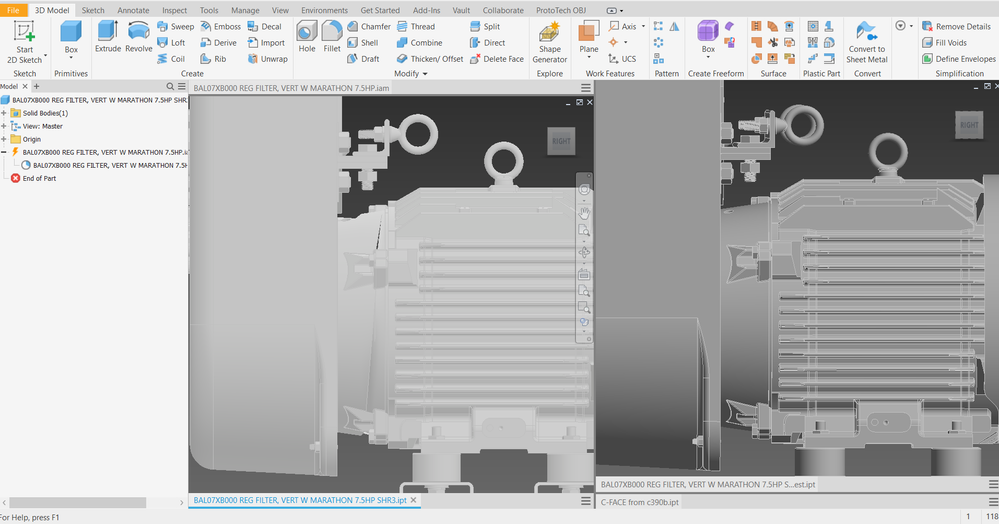999x524 pixels.
Task: Apply a Decal
Action: click(x=264, y=26)
